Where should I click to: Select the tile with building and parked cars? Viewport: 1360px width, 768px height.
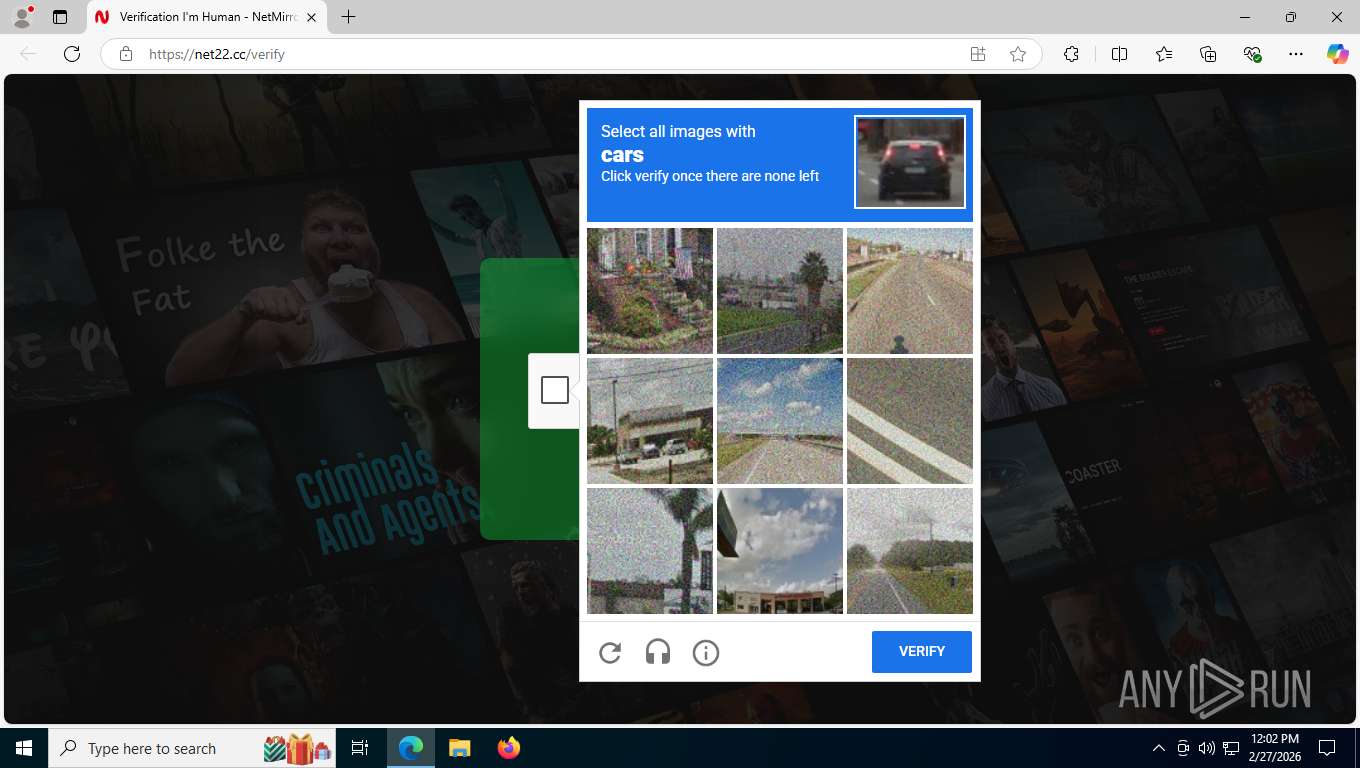pos(650,421)
